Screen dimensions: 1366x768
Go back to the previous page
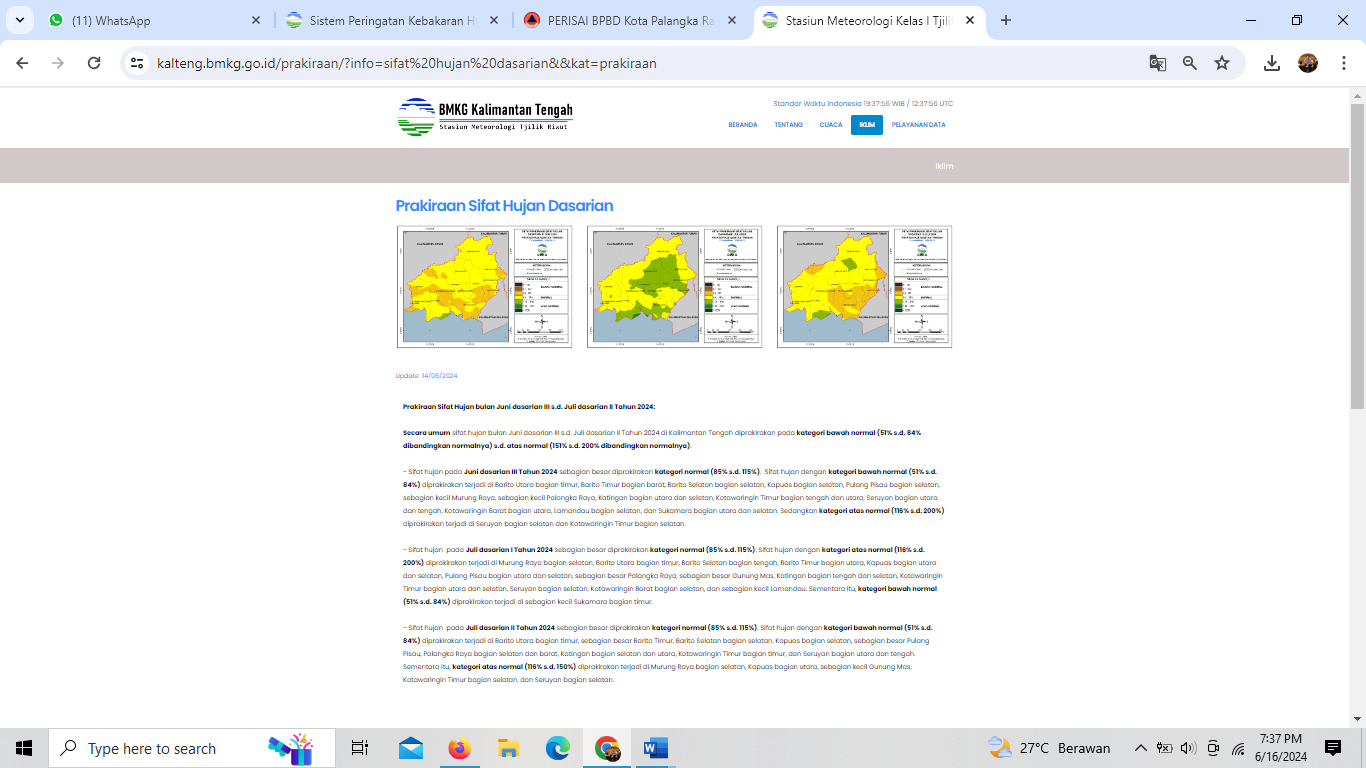[22, 63]
